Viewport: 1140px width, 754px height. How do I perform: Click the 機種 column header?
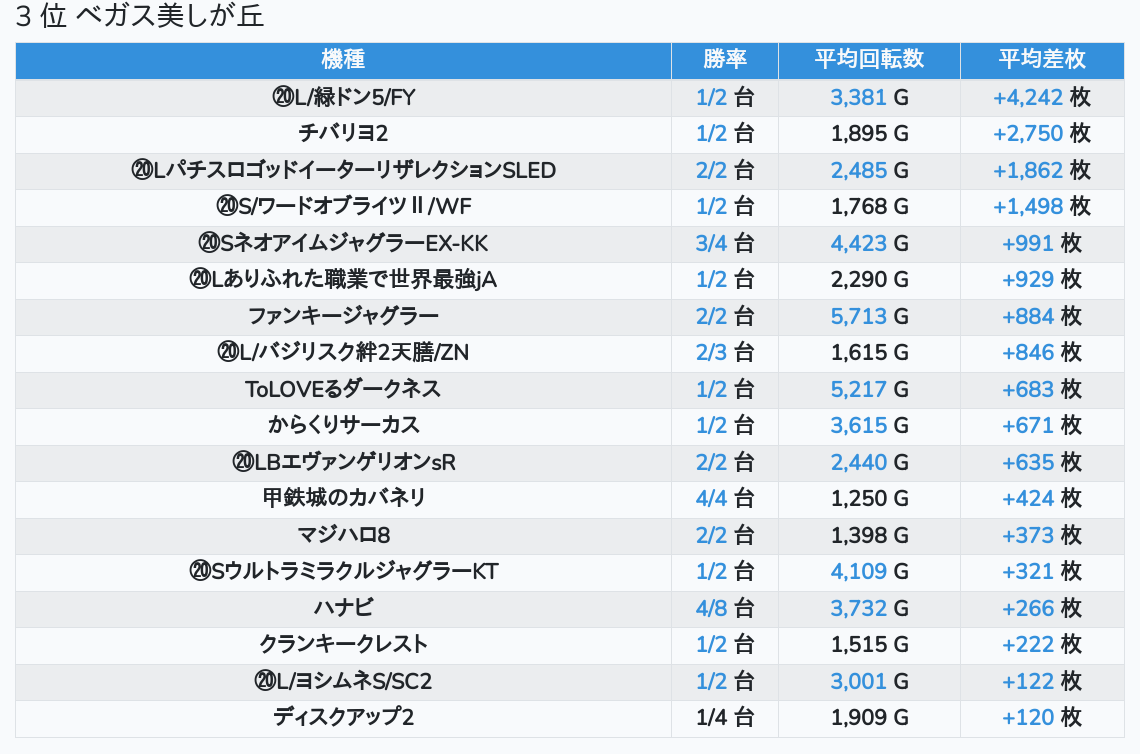coord(343,60)
